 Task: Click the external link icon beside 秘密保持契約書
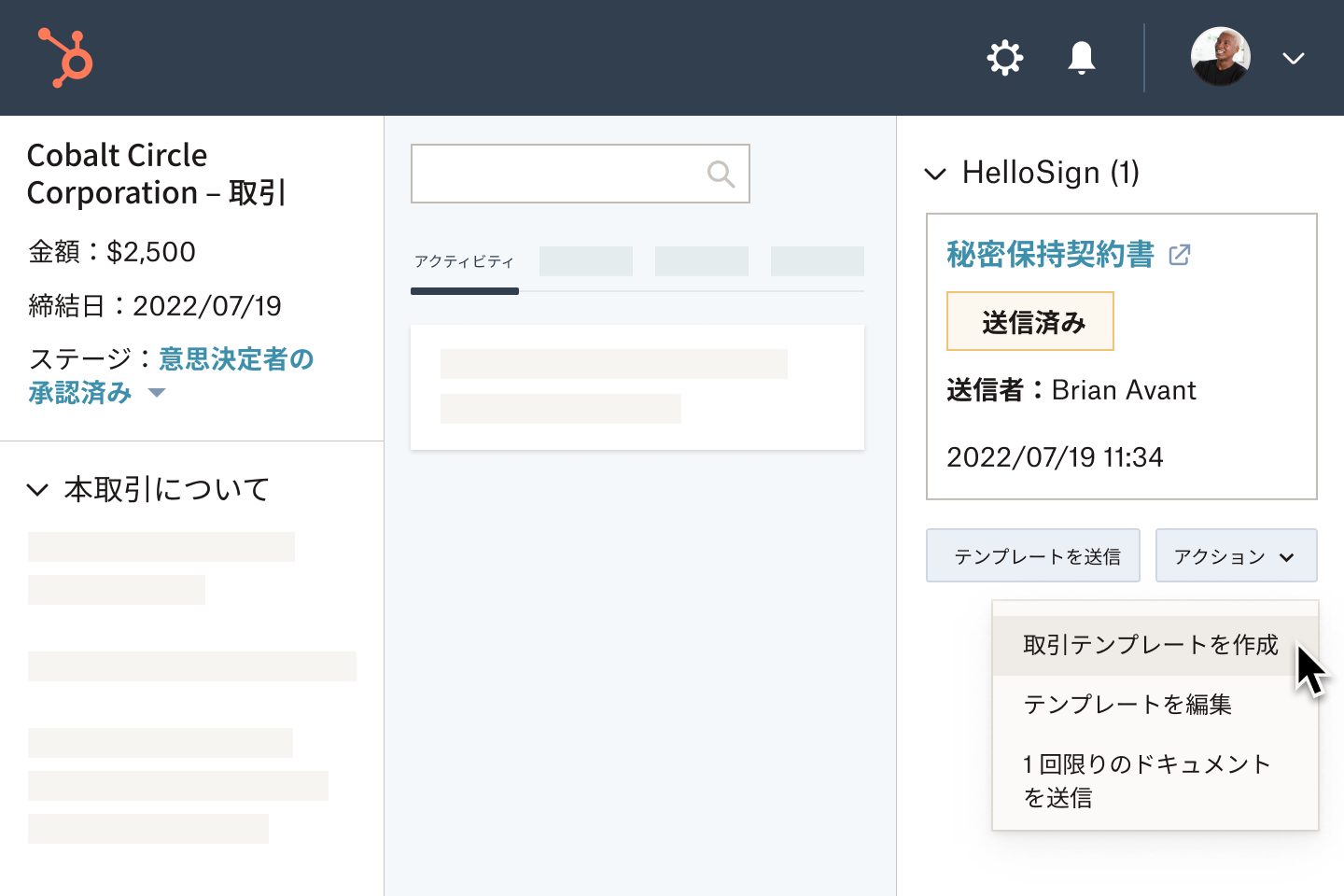1180,255
